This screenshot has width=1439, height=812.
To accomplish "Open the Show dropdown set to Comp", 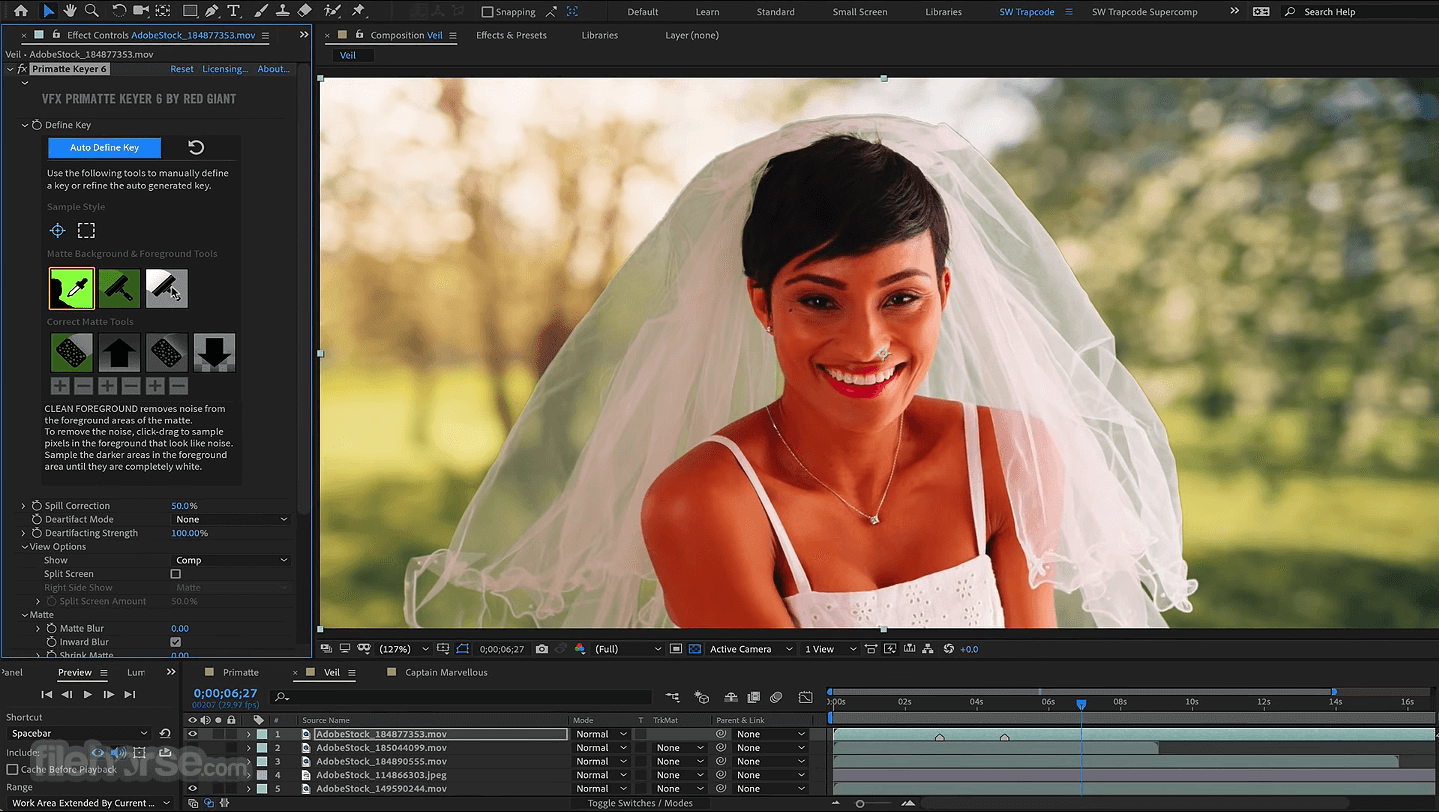I will click(x=231, y=560).
